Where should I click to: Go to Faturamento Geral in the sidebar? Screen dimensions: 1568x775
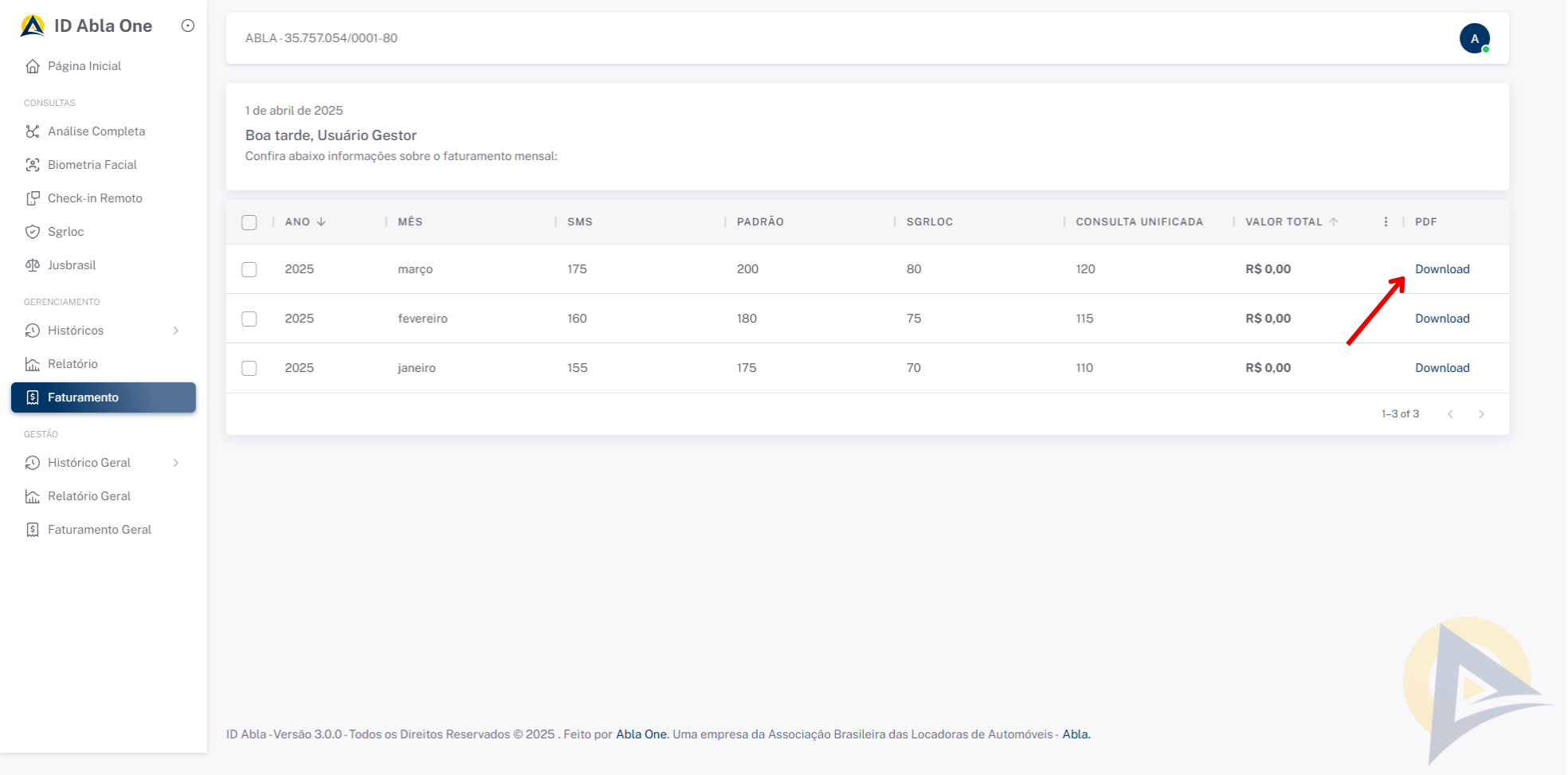pyautogui.click(x=99, y=530)
